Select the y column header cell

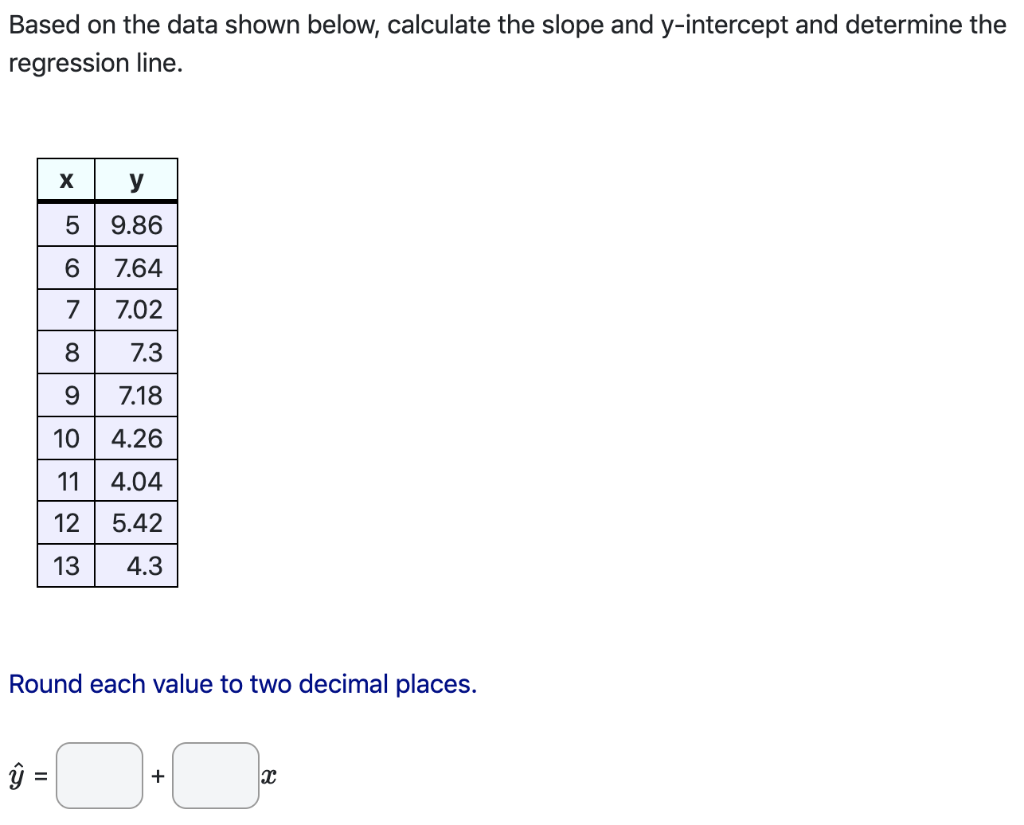[136, 180]
